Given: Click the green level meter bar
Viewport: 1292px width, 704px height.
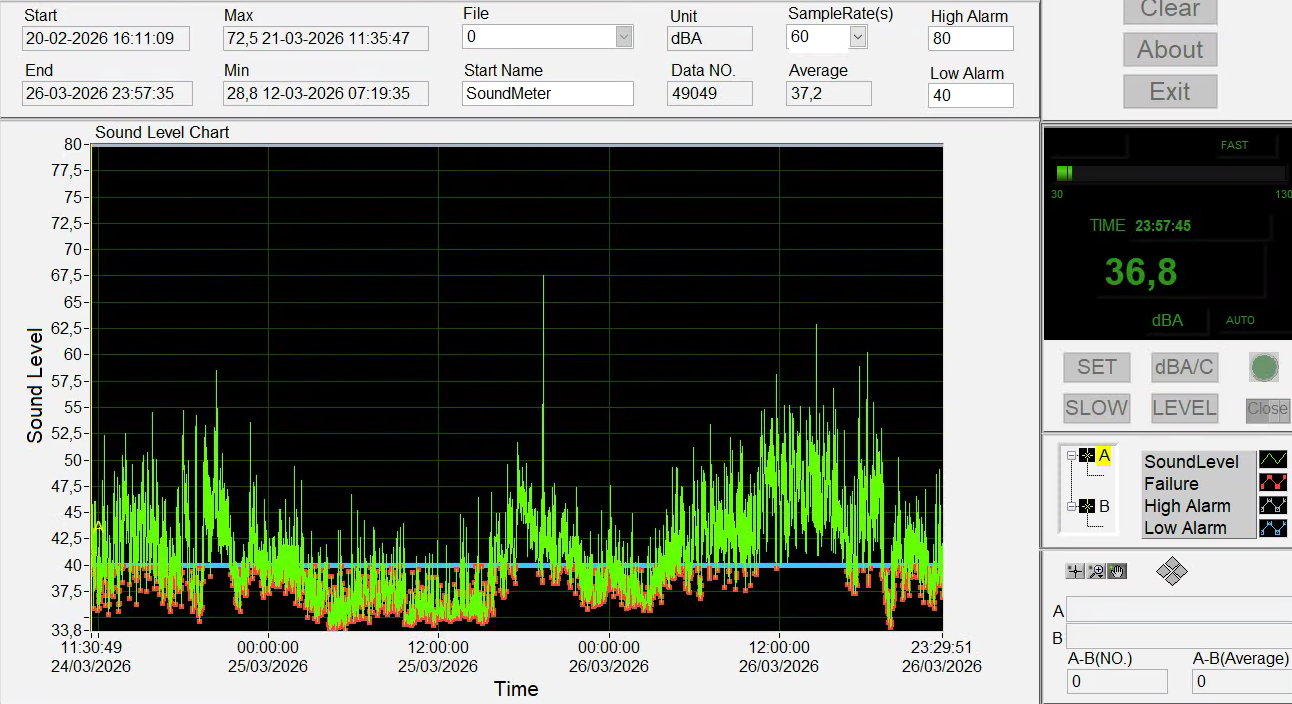Looking at the screenshot, I should pyautogui.click(x=1064, y=173).
